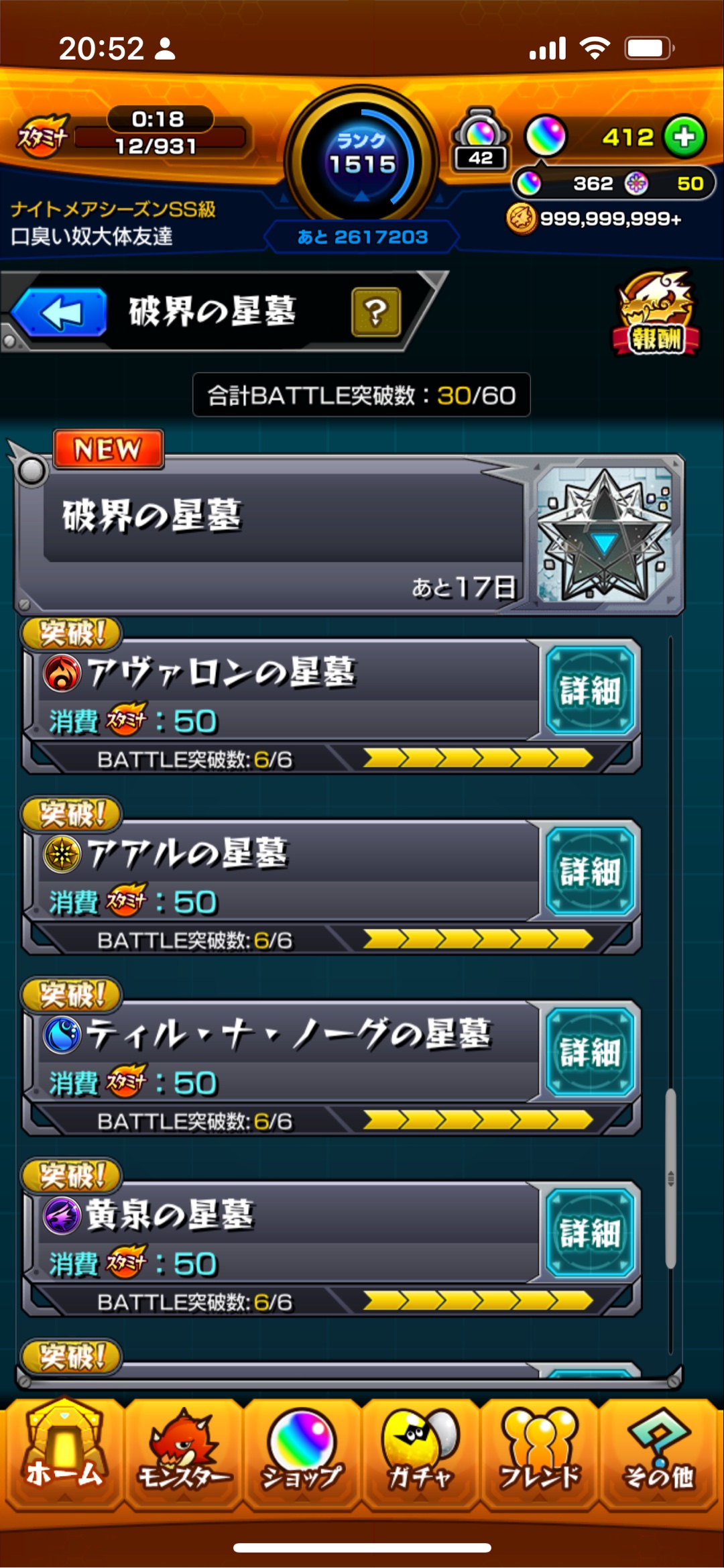Tap 詳細 for アヴァロンの星墓
Screen dimensions: 724x1568
point(590,691)
